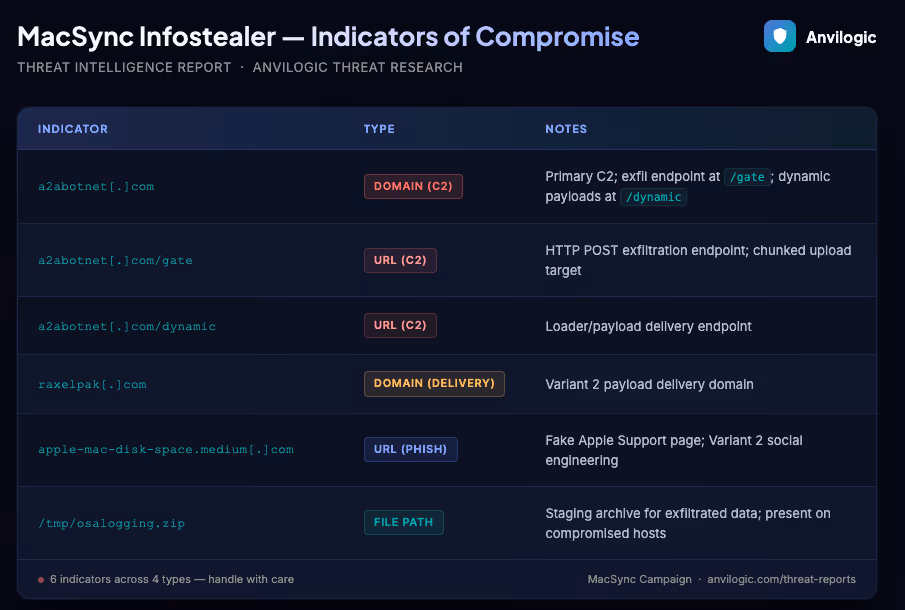Select the /tmp/osalogging.zip file path
The height and width of the screenshot is (610, 905).
click(x=111, y=523)
